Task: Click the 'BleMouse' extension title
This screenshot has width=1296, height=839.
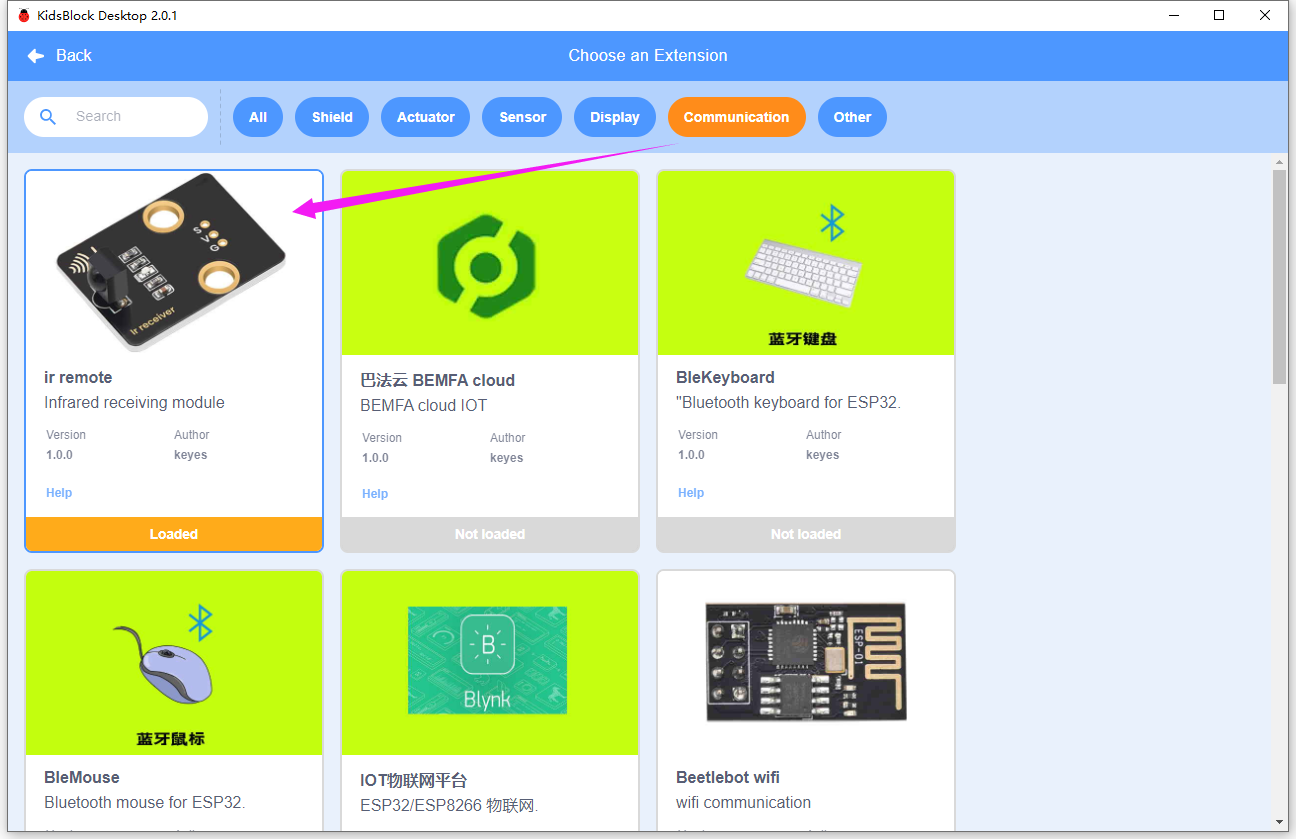Action: (82, 778)
